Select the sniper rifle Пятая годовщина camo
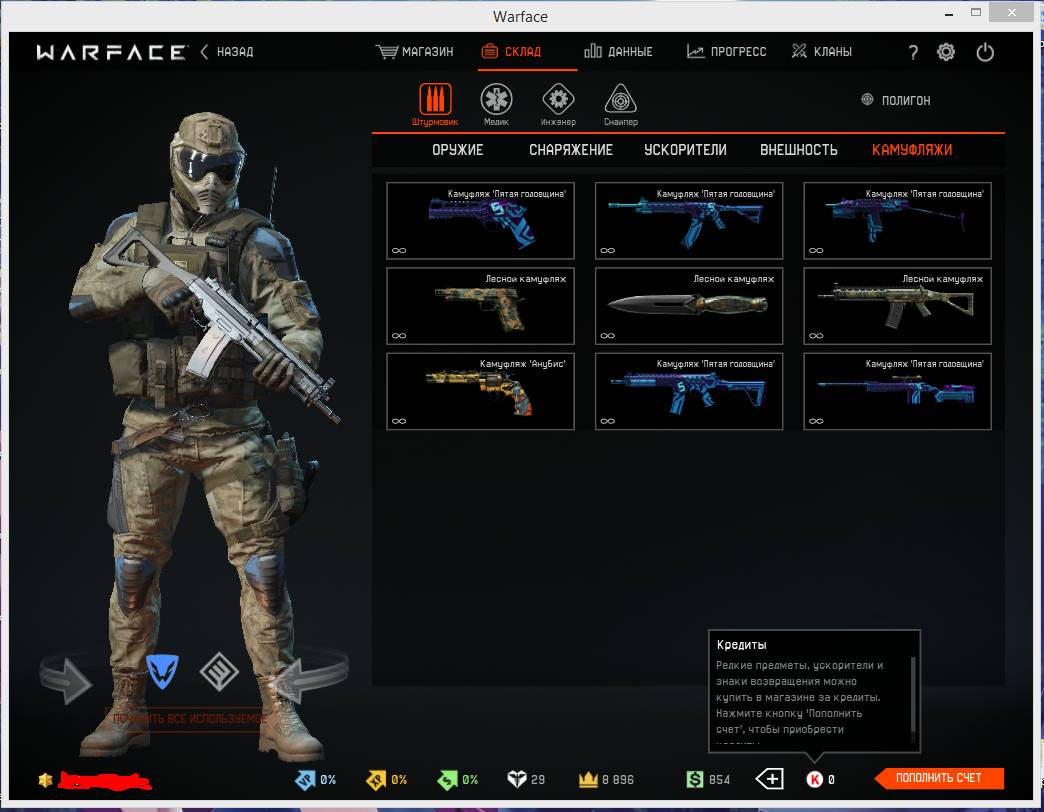Screen dimensions: 1044x812 point(898,391)
